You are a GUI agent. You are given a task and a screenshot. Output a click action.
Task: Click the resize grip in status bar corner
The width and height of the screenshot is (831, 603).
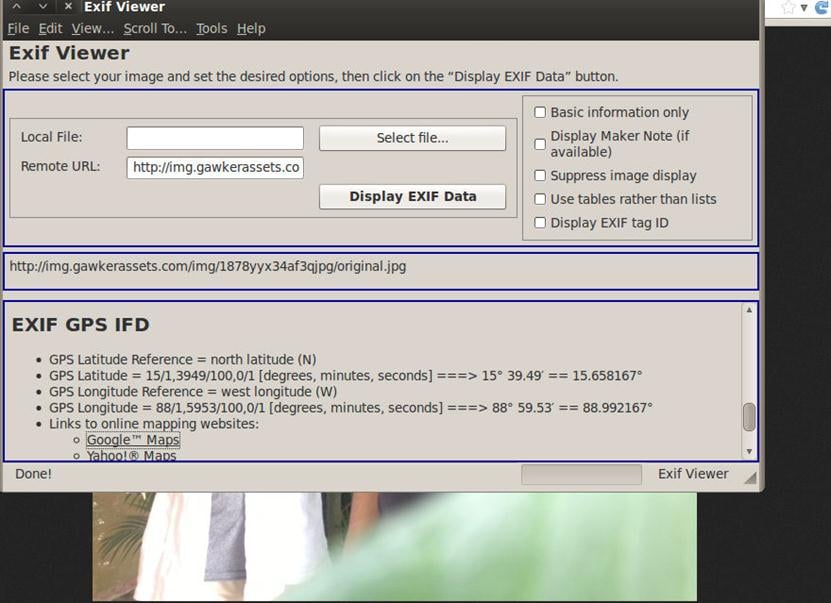pos(750,479)
